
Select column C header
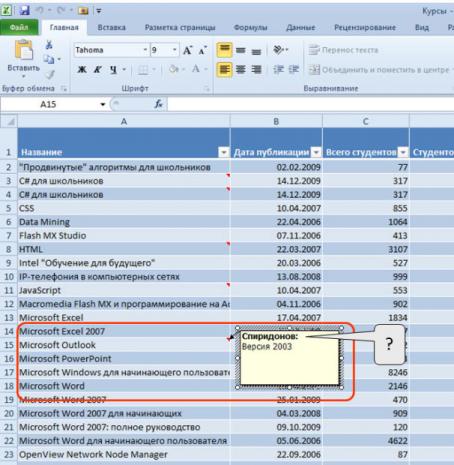point(366,122)
